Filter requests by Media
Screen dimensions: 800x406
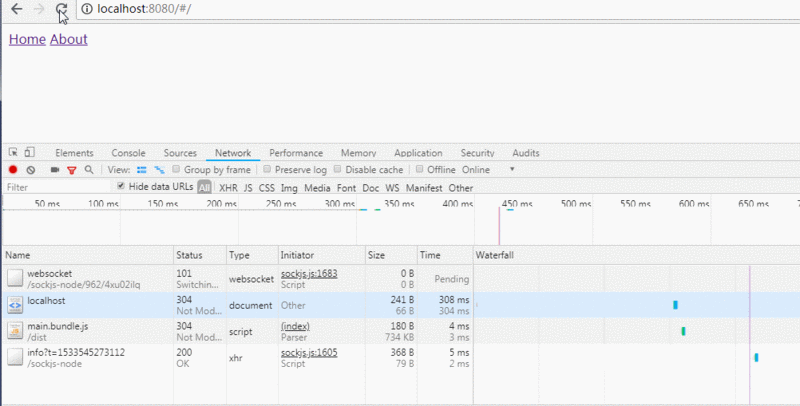tap(317, 188)
